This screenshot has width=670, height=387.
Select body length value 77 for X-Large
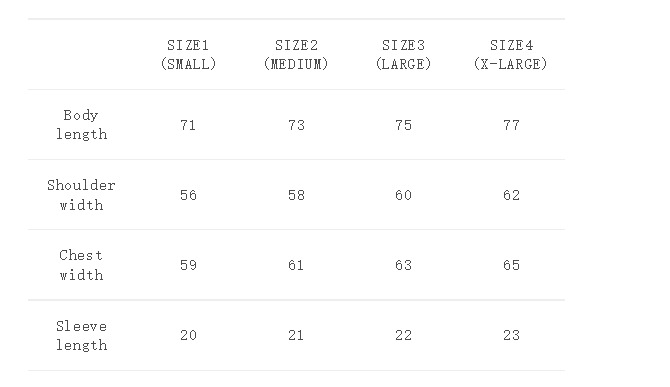(511, 125)
